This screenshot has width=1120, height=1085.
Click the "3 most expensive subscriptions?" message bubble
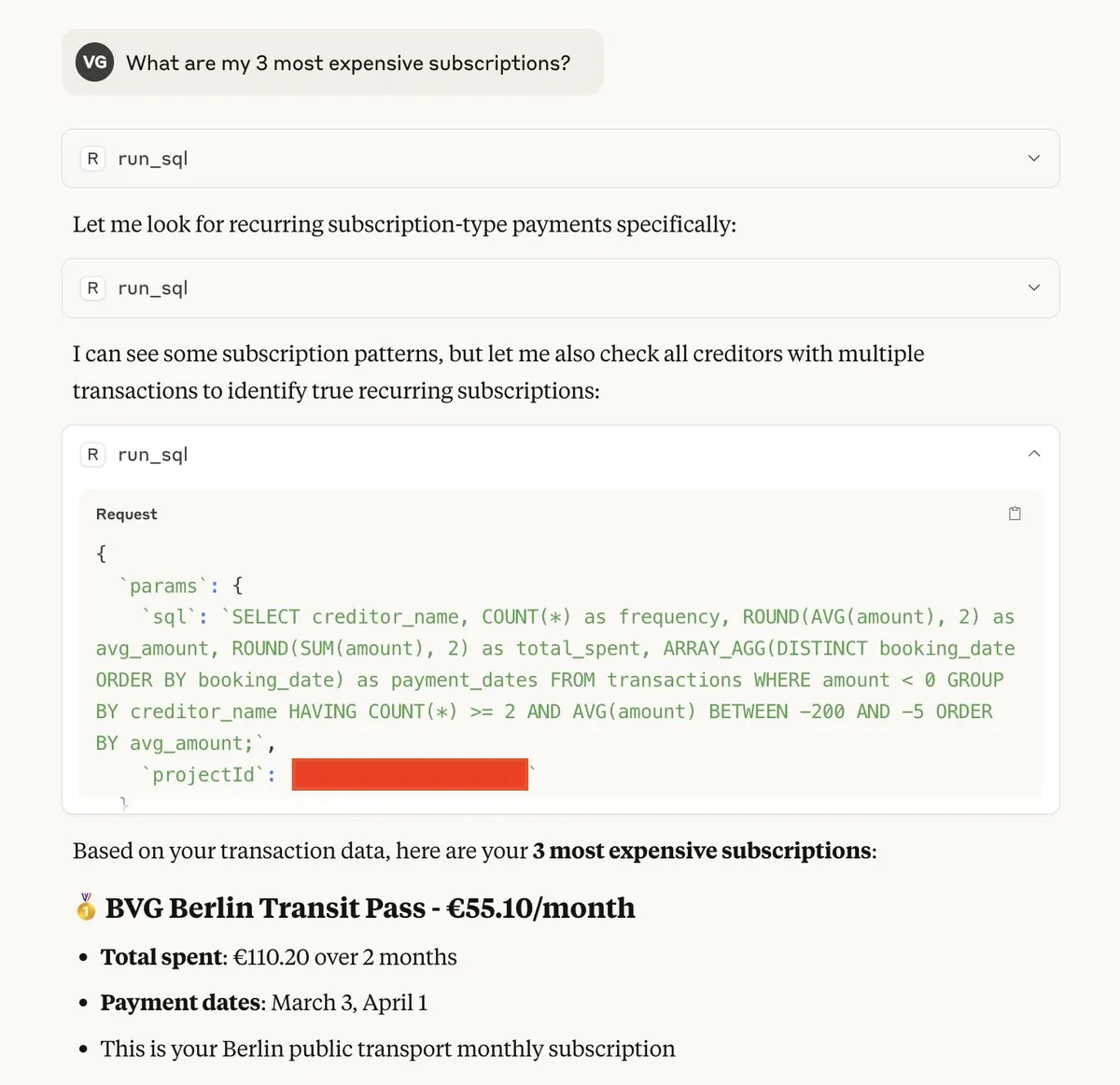pyautogui.click(x=348, y=63)
